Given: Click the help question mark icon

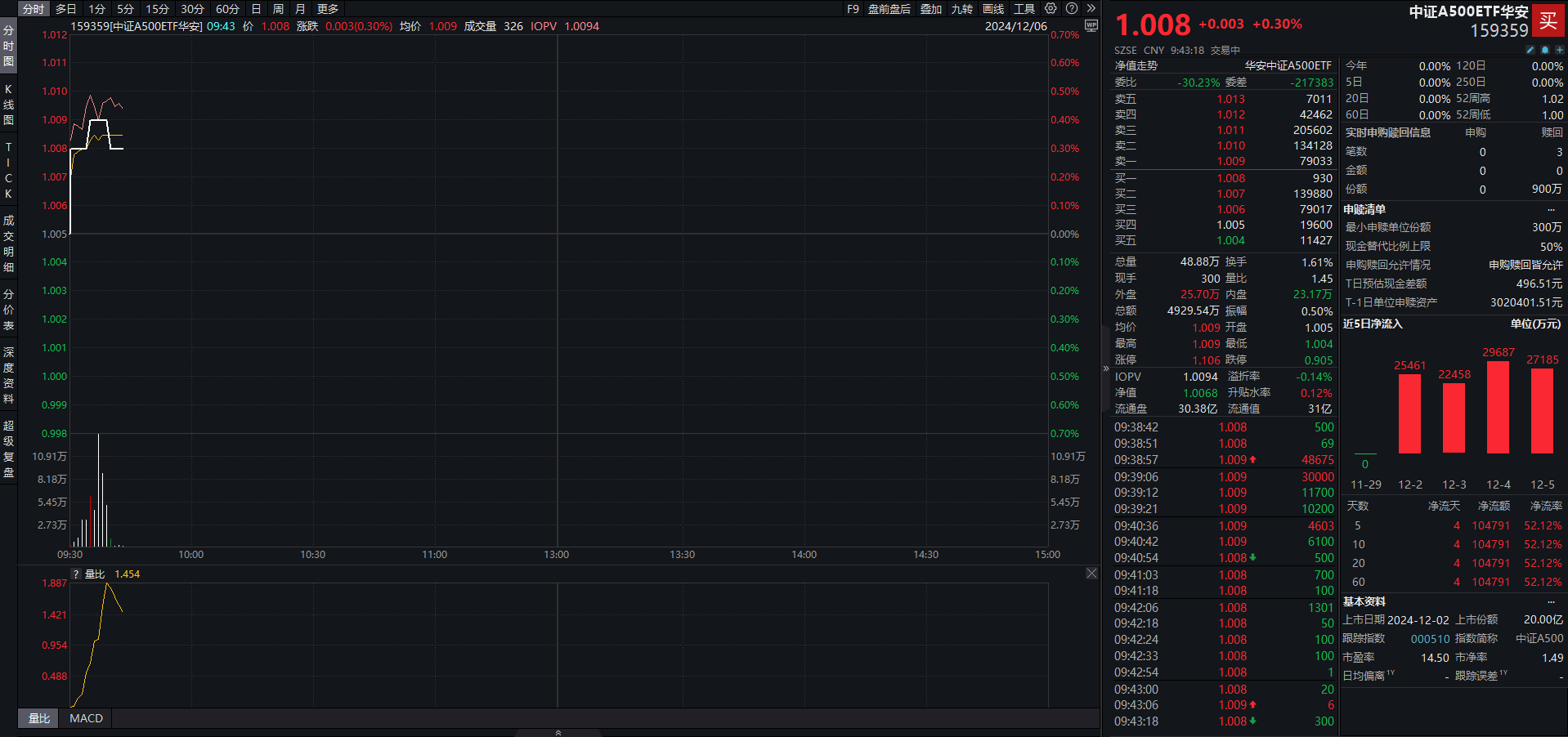Looking at the screenshot, I should (x=1072, y=9).
